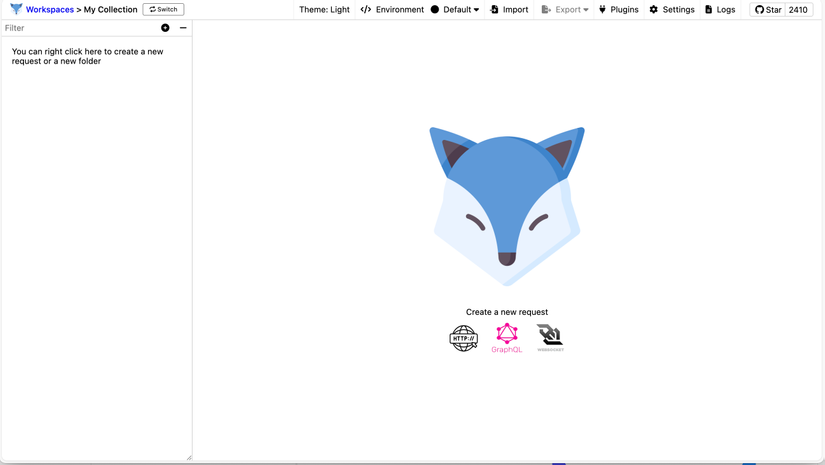This screenshot has height=465, width=825.
Task: Click the GitHub octocat icon
Action: (x=759, y=9)
